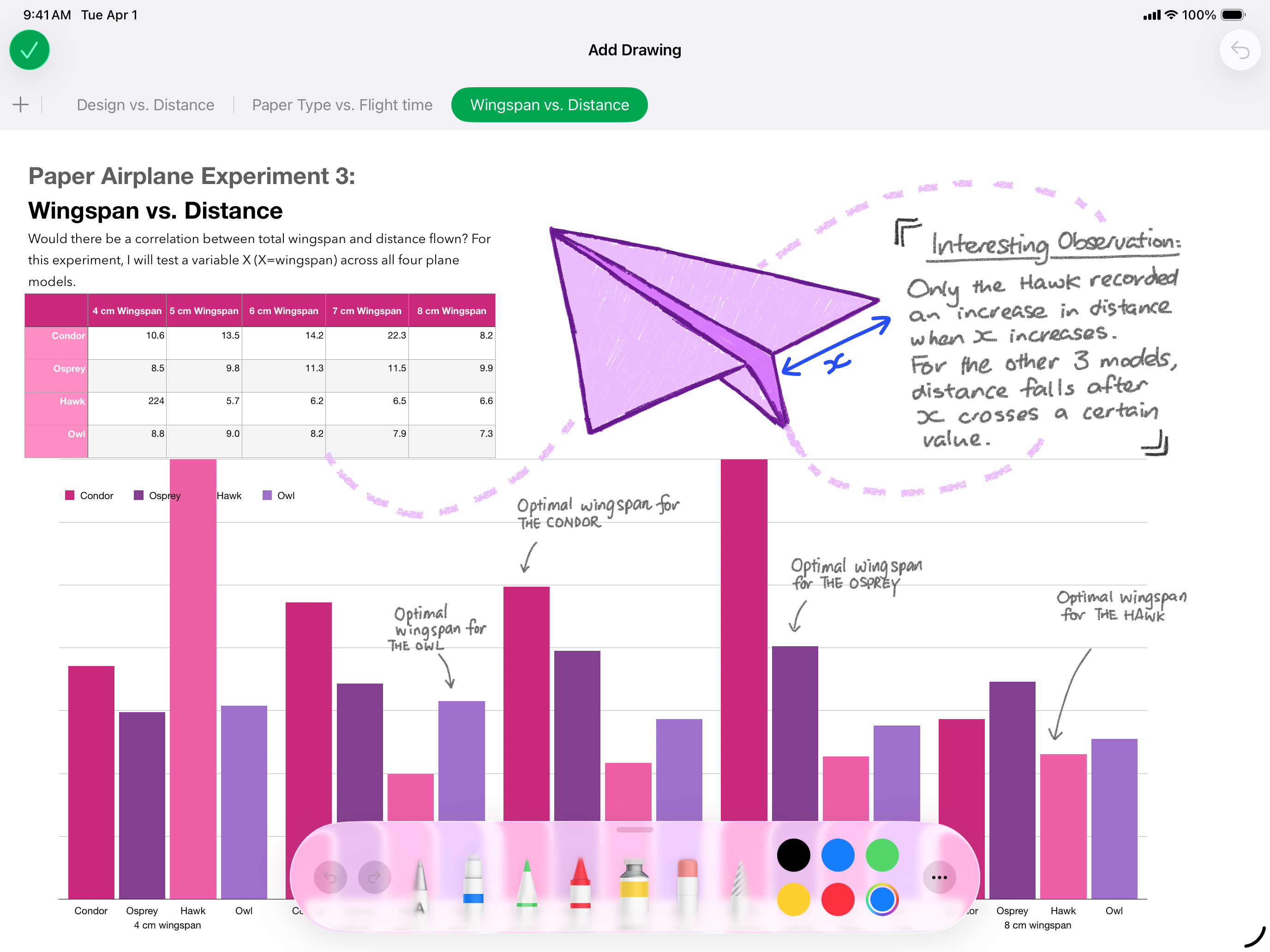1270x952 pixels.
Task: Select the Osprey row header
Action: point(56,375)
